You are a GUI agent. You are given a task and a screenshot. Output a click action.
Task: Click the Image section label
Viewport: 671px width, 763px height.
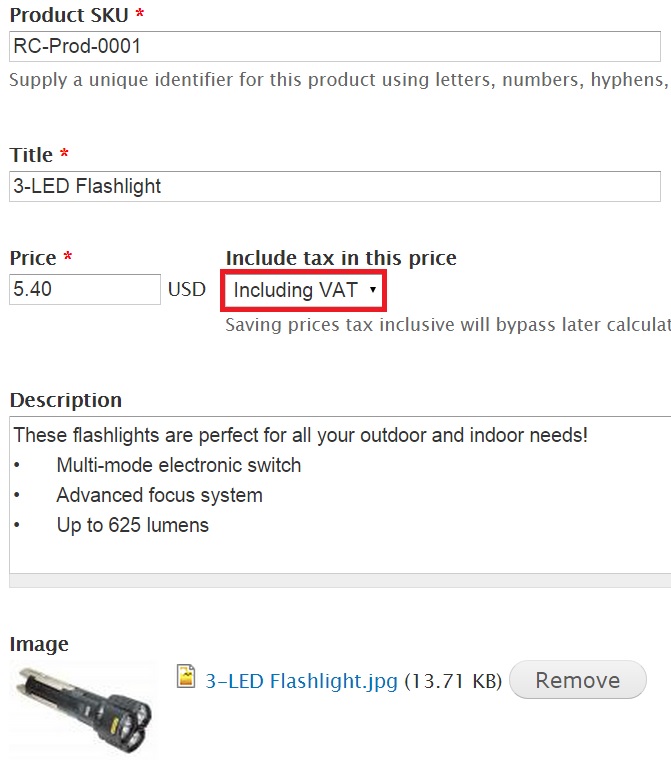[x=39, y=644]
